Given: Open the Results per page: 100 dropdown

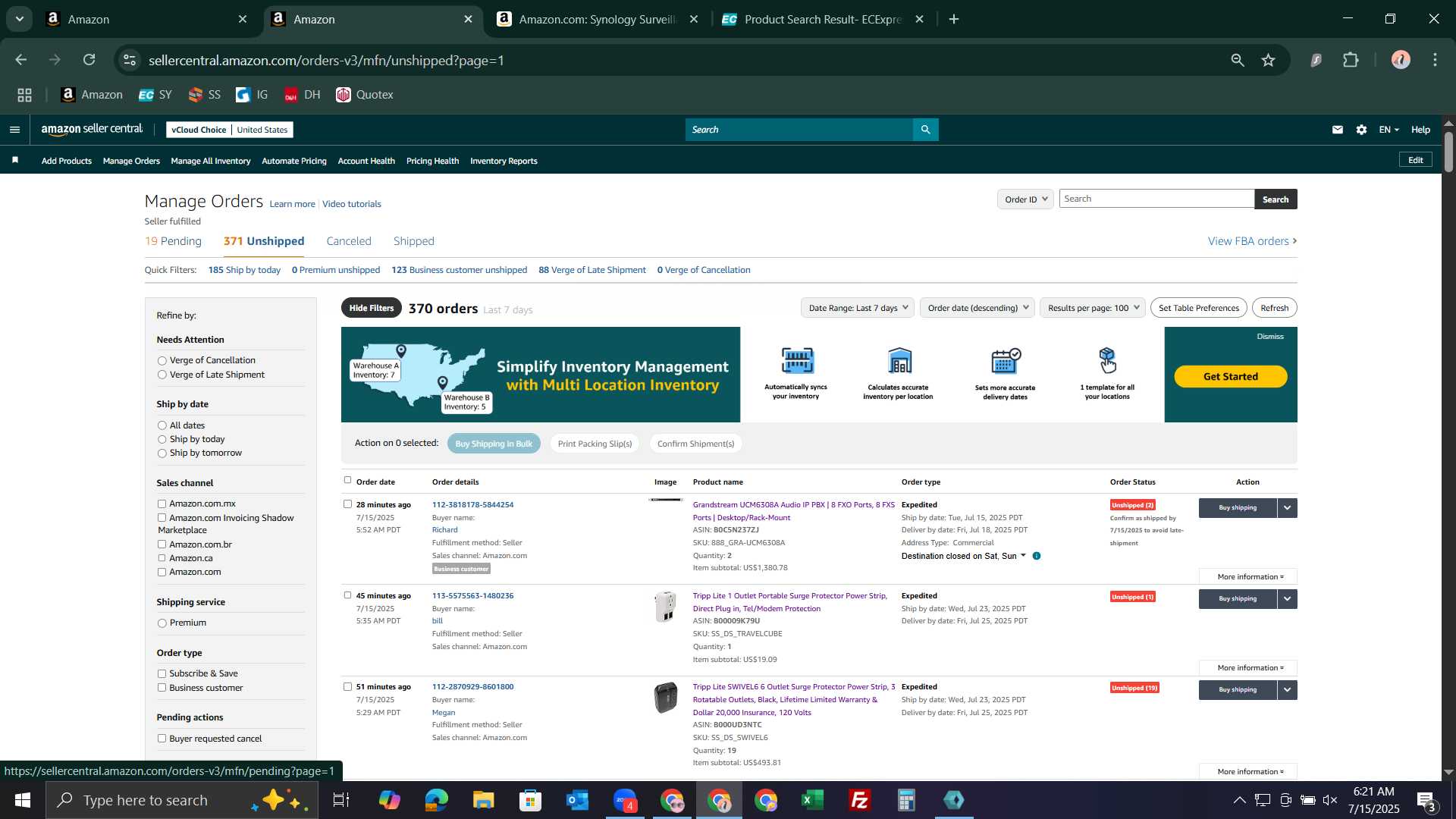Looking at the screenshot, I should click(x=1093, y=308).
